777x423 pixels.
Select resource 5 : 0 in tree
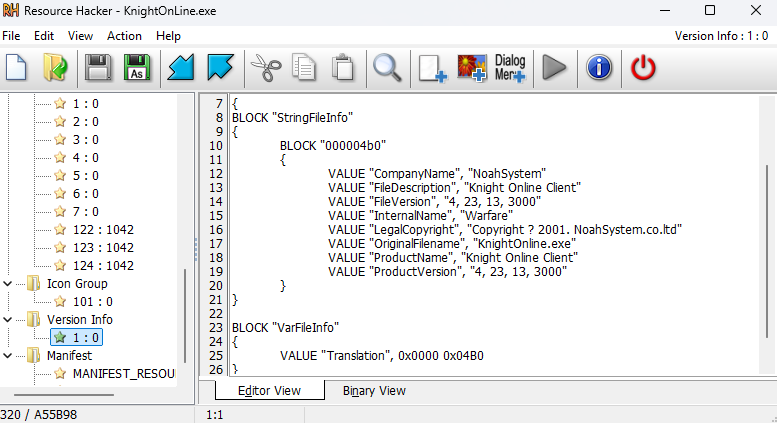click(86, 176)
